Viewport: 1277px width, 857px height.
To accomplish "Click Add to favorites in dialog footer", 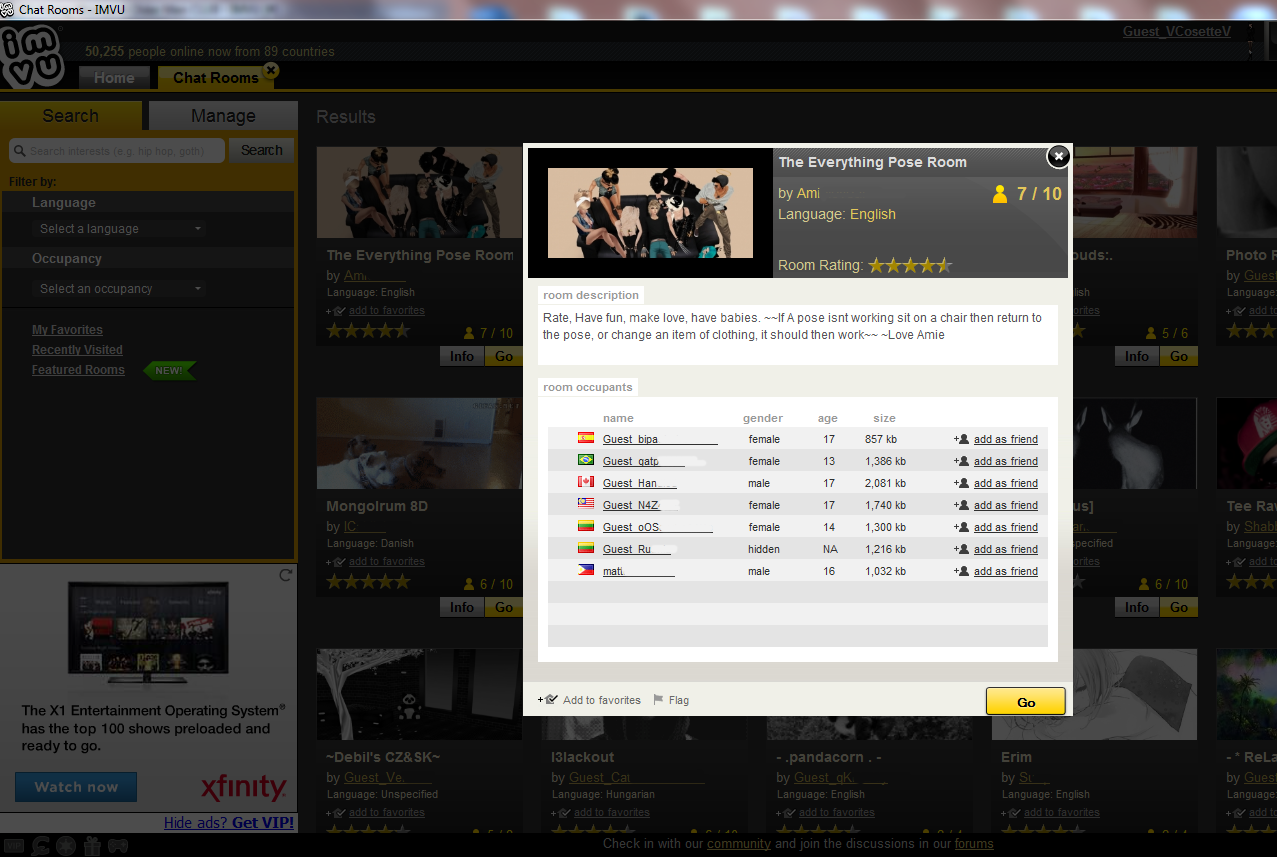I will (601, 700).
